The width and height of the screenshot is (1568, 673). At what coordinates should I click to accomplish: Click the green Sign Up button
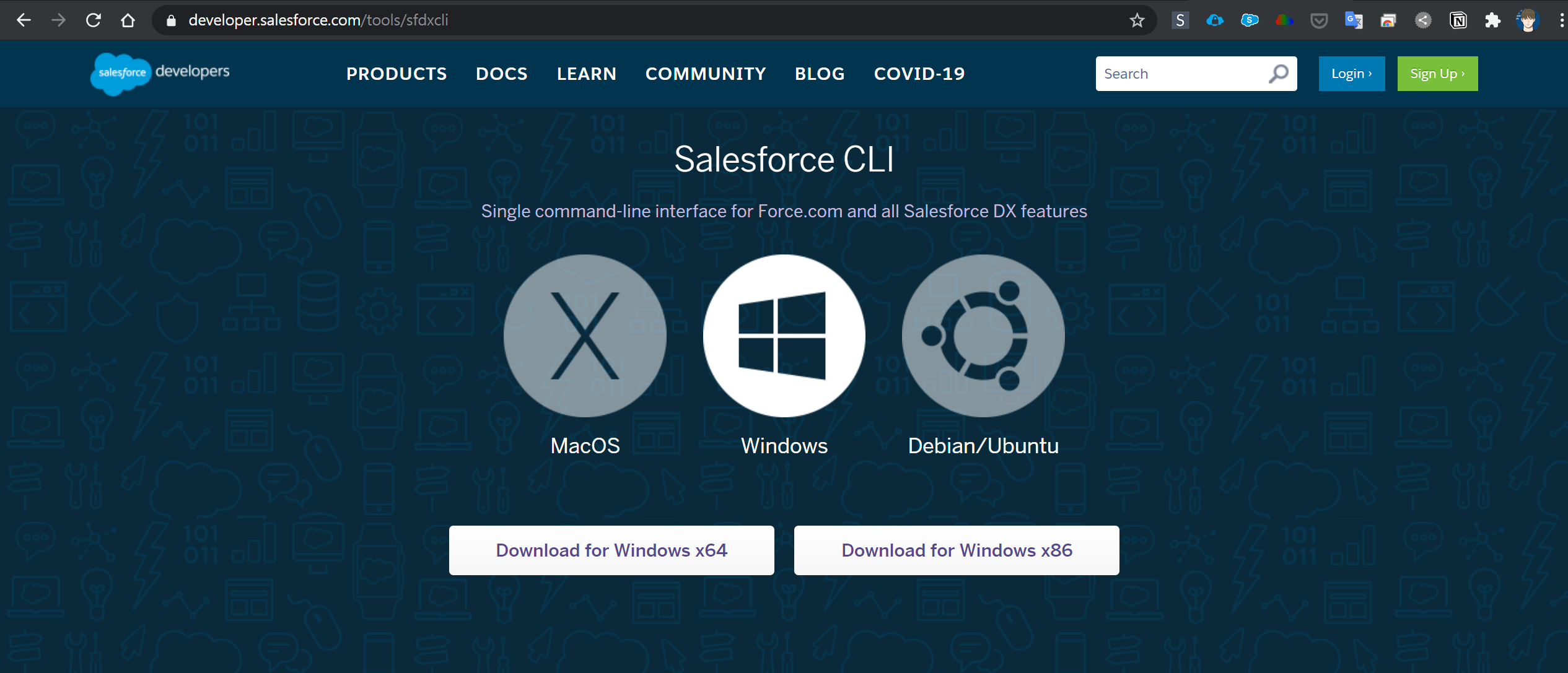coord(1437,74)
